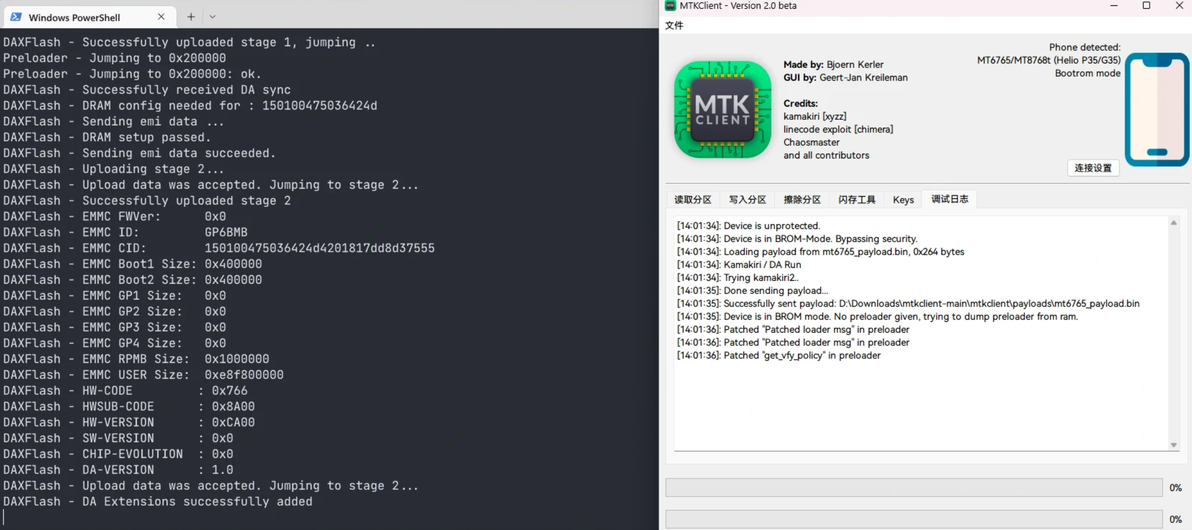
Task: Click 'Phone detected:' label
Action: (x=1085, y=47)
